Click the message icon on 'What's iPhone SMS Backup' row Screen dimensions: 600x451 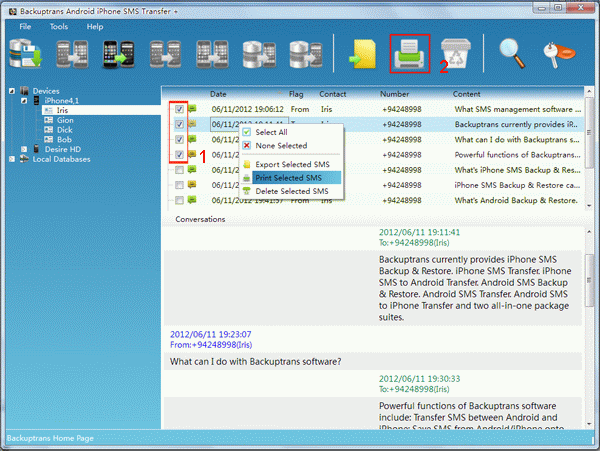[192, 169]
